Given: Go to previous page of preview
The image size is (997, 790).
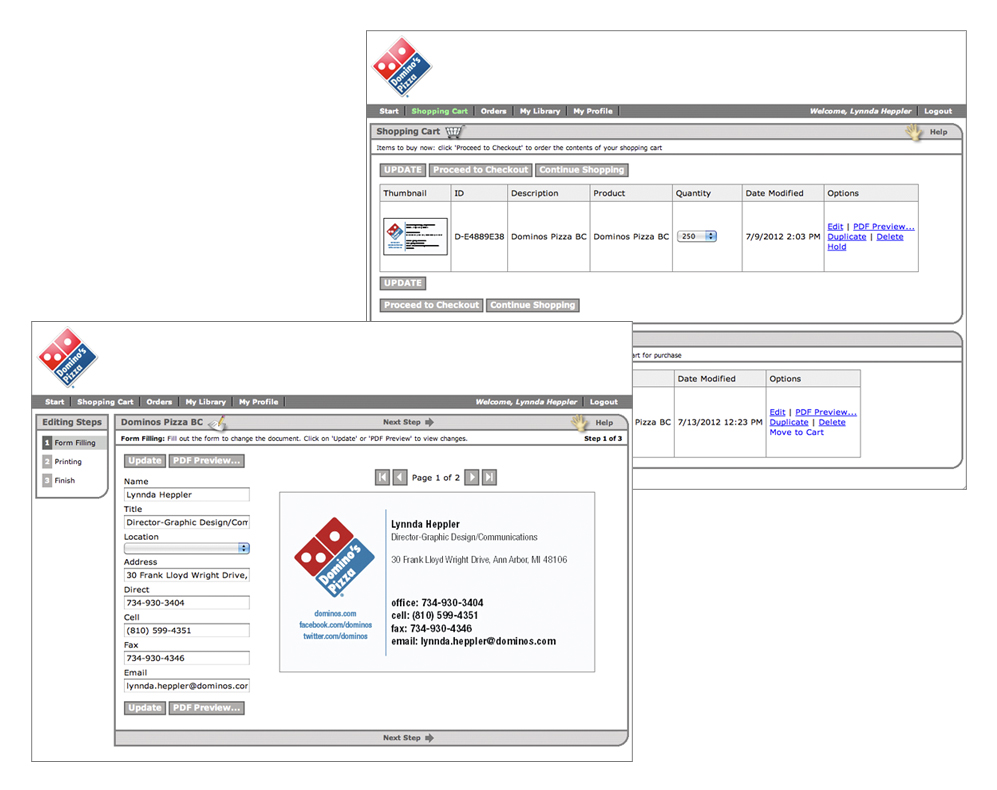Looking at the screenshot, I should [x=400, y=477].
